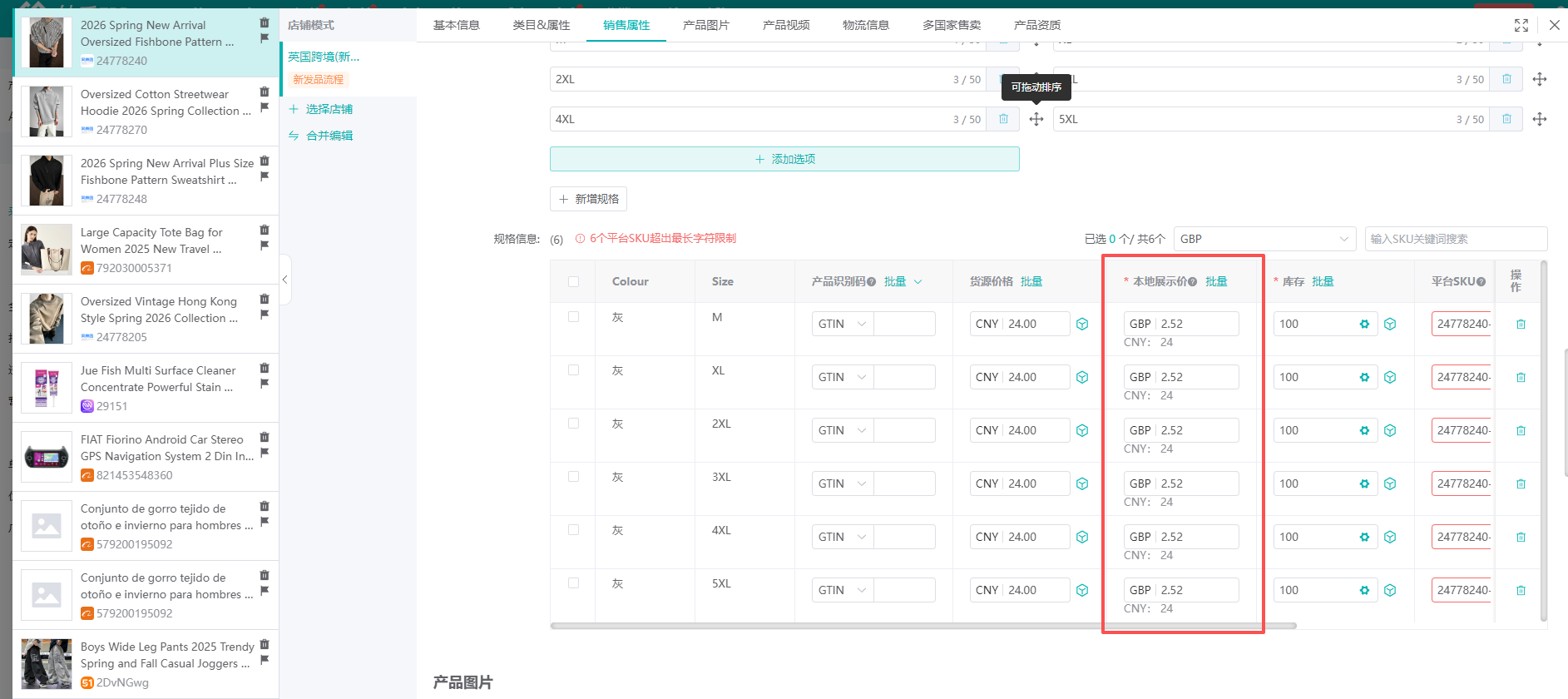Click the stock gear icon for size XL
The width and height of the screenshot is (1568, 699).
pyautogui.click(x=1364, y=378)
